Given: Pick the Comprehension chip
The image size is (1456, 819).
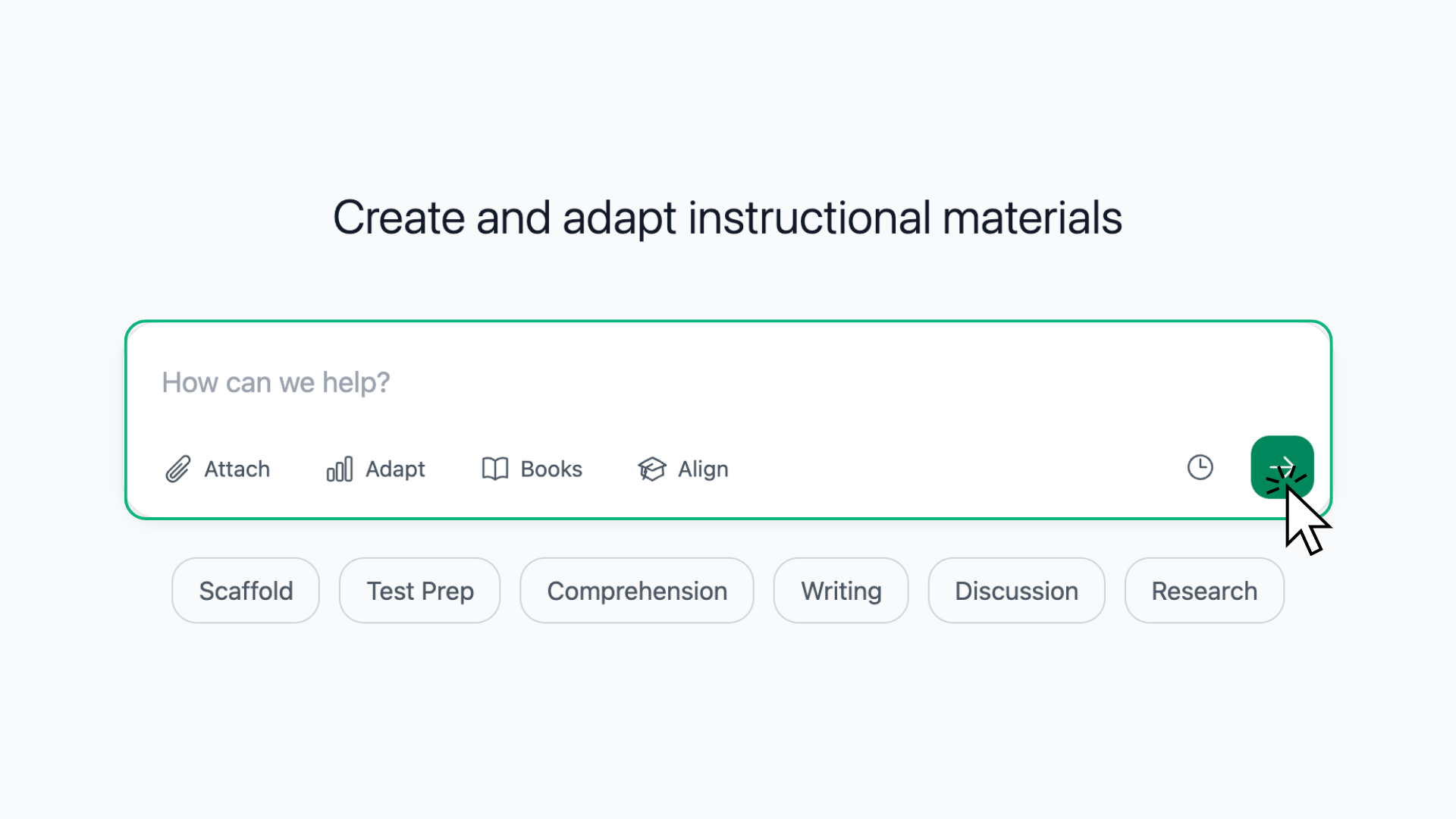Looking at the screenshot, I should [637, 591].
